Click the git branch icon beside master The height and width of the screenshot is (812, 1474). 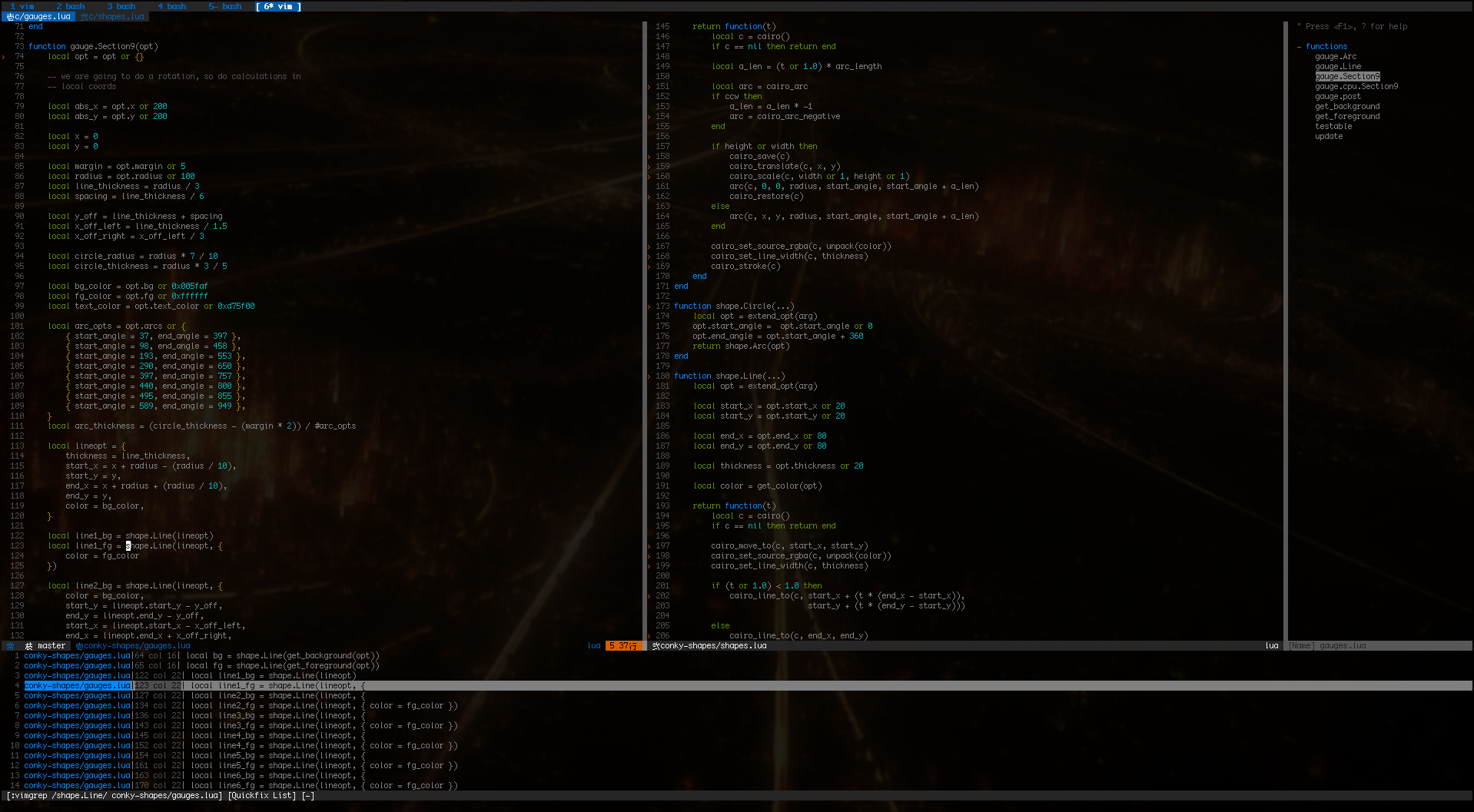(x=28, y=646)
